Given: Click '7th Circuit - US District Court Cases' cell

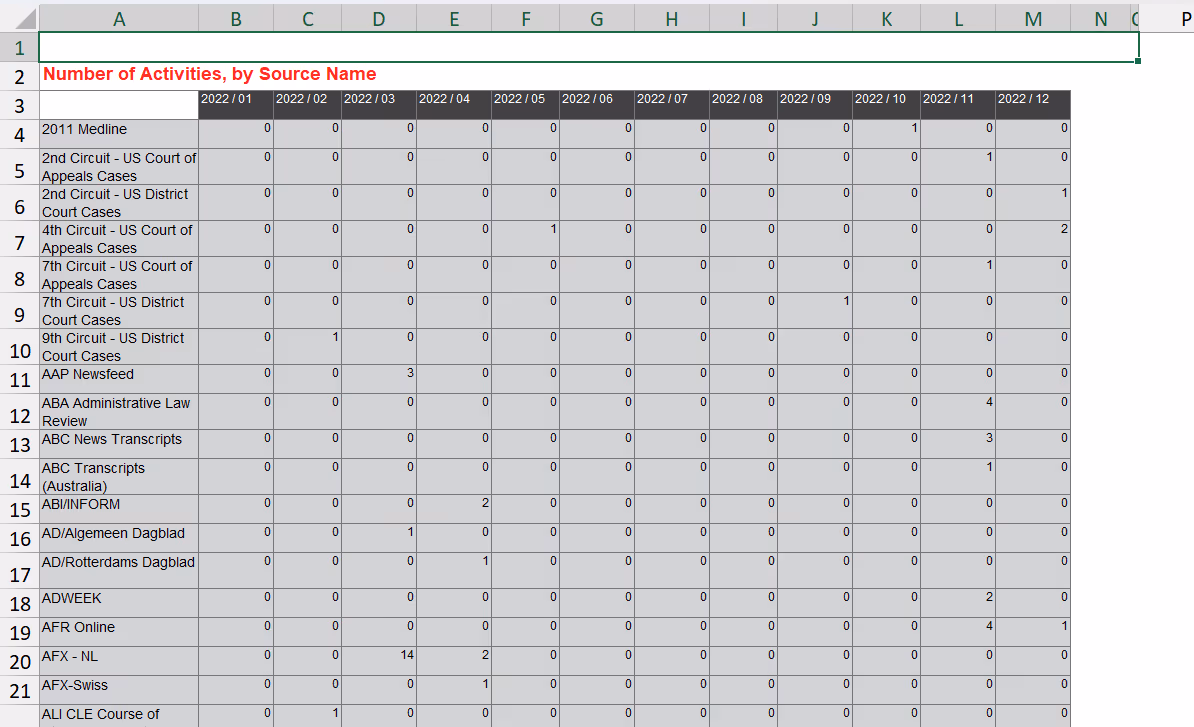Looking at the screenshot, I should (x=119, y=311).
